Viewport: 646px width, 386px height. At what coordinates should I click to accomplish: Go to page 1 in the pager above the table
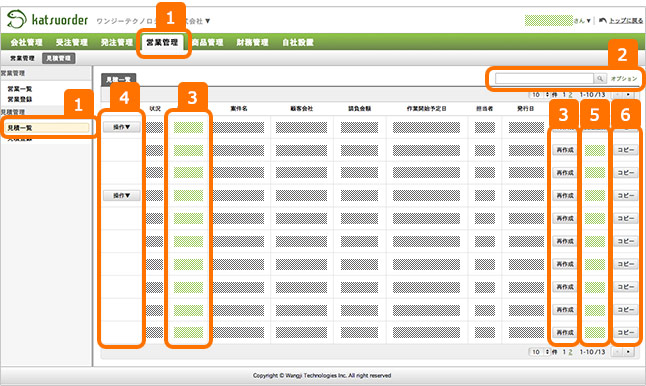(x=564, y=95)
